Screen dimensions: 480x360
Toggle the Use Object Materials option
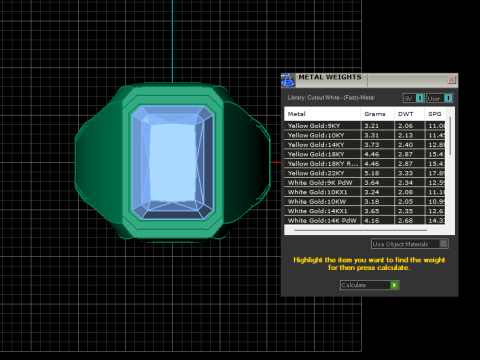coord(410,244)
